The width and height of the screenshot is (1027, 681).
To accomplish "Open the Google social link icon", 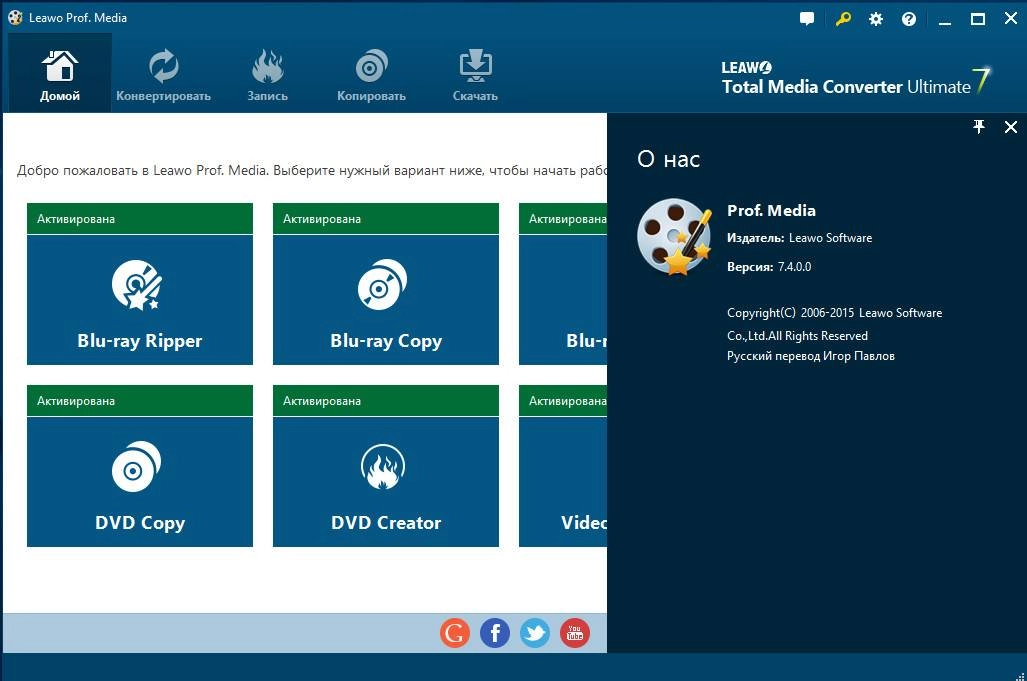I will click(x=455, y=633).
